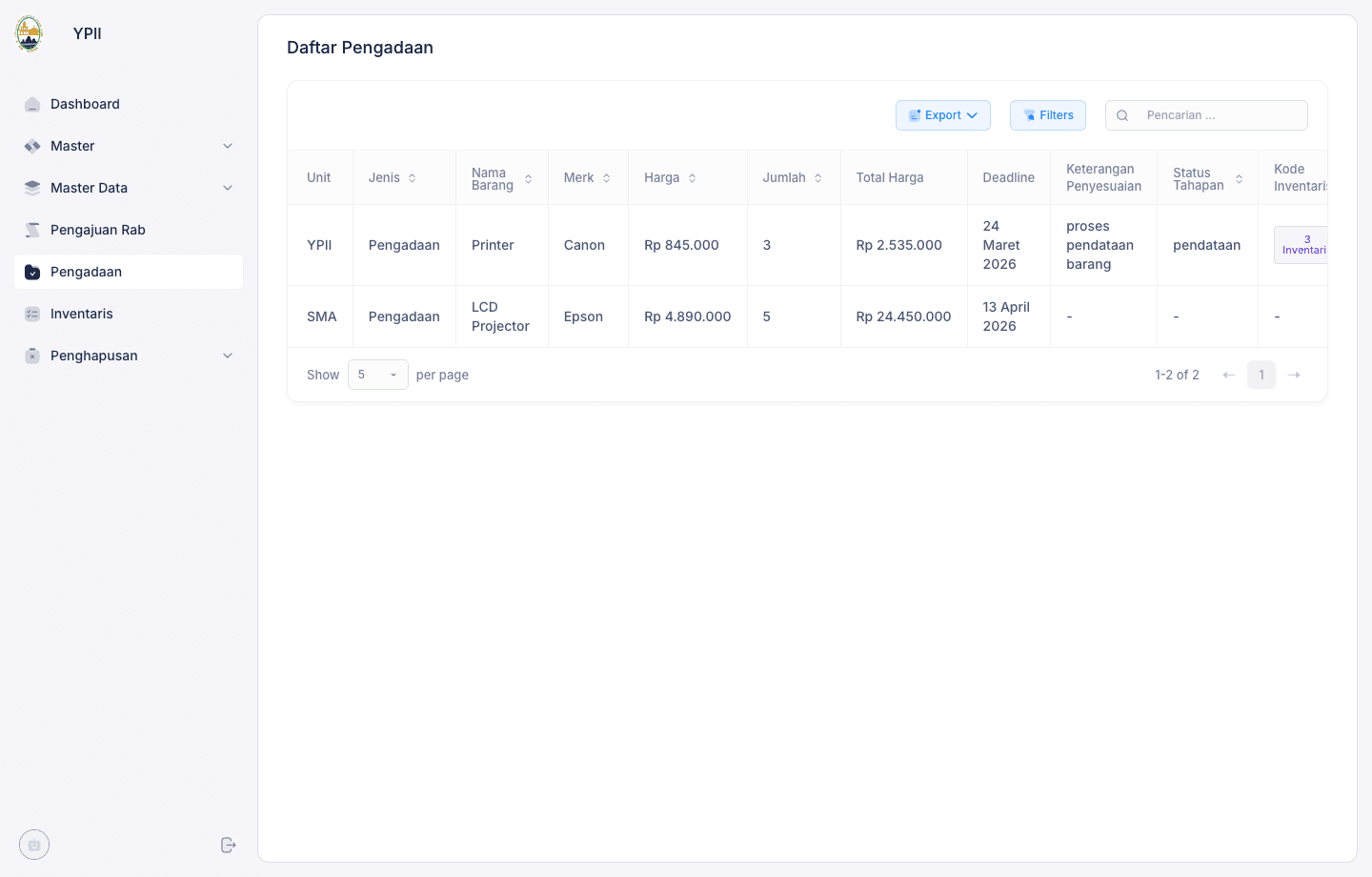Expand the Master Data submenu chevron
The width and height of the screenshot is (1372, 877).
[x=228, y=188]
